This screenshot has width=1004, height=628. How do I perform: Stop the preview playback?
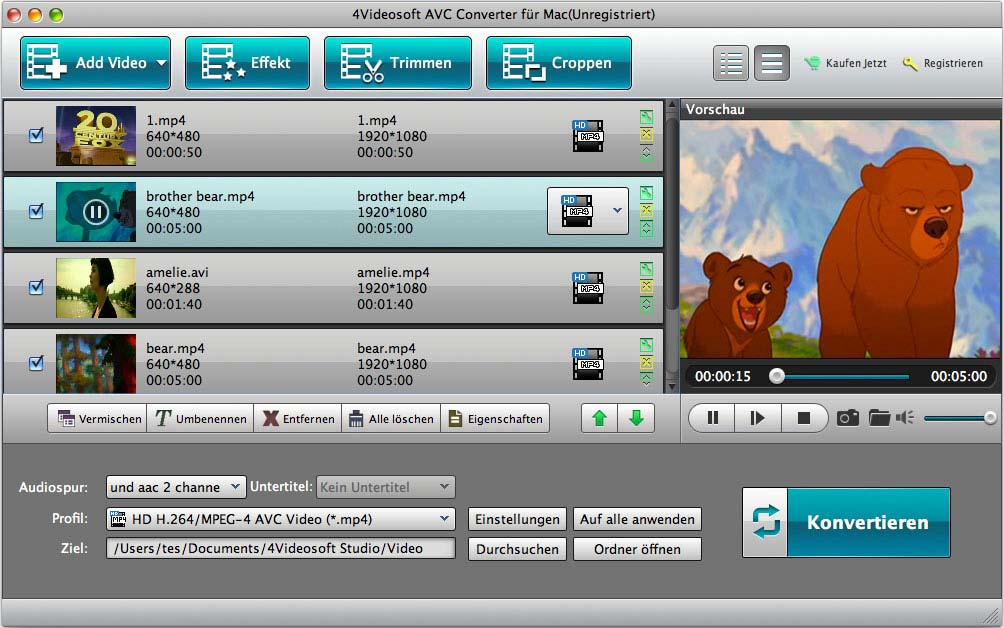(804, 418)
